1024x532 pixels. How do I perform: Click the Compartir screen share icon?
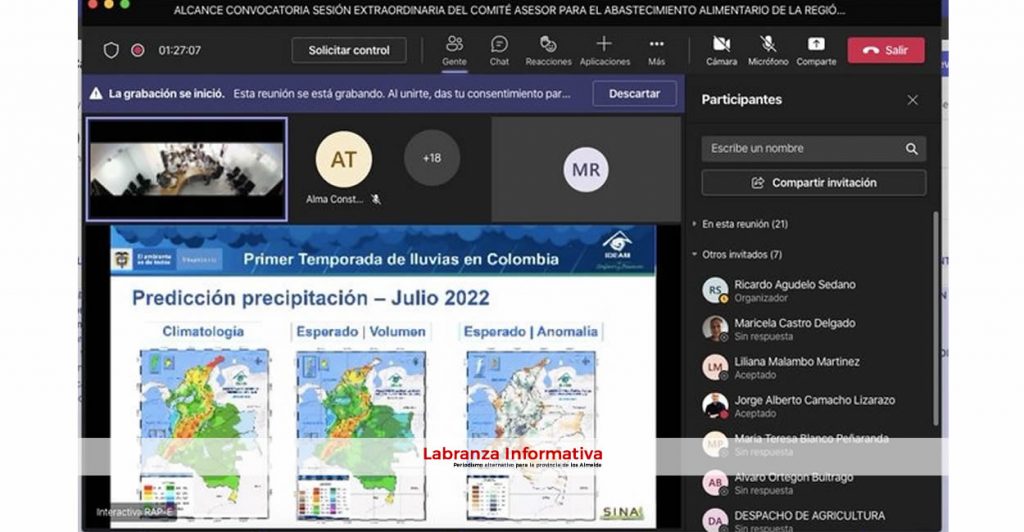[x=816, y=44]
